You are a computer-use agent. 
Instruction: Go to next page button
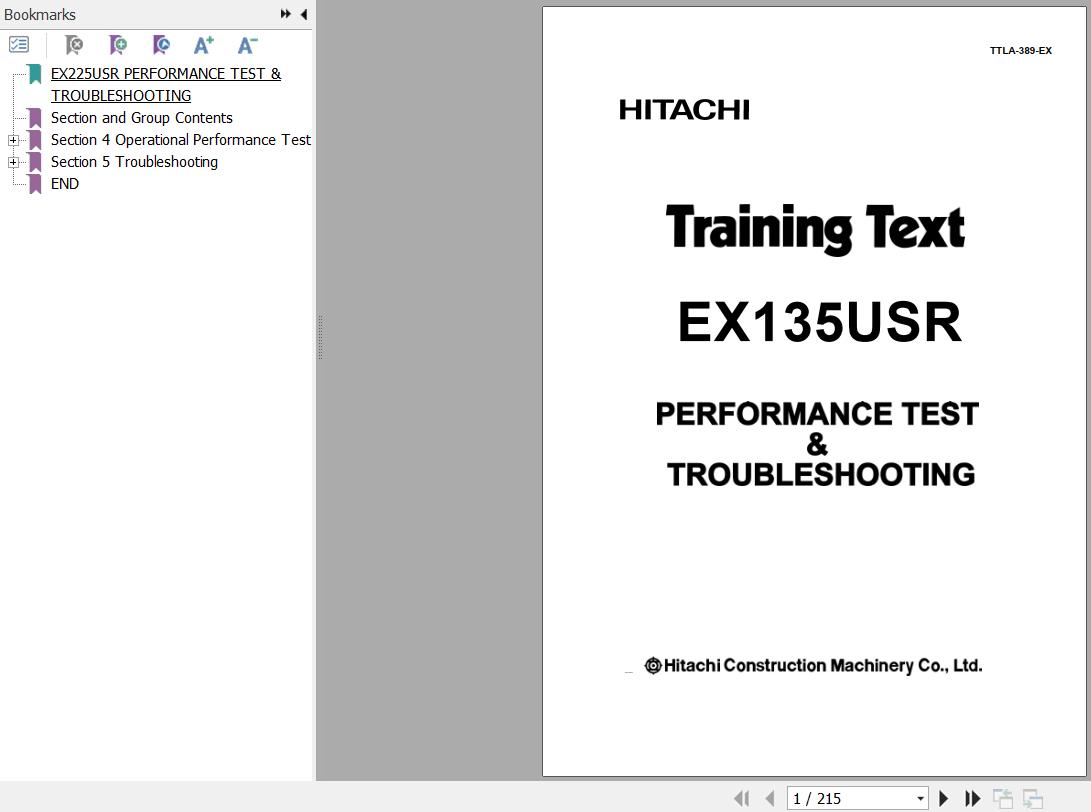943,798
